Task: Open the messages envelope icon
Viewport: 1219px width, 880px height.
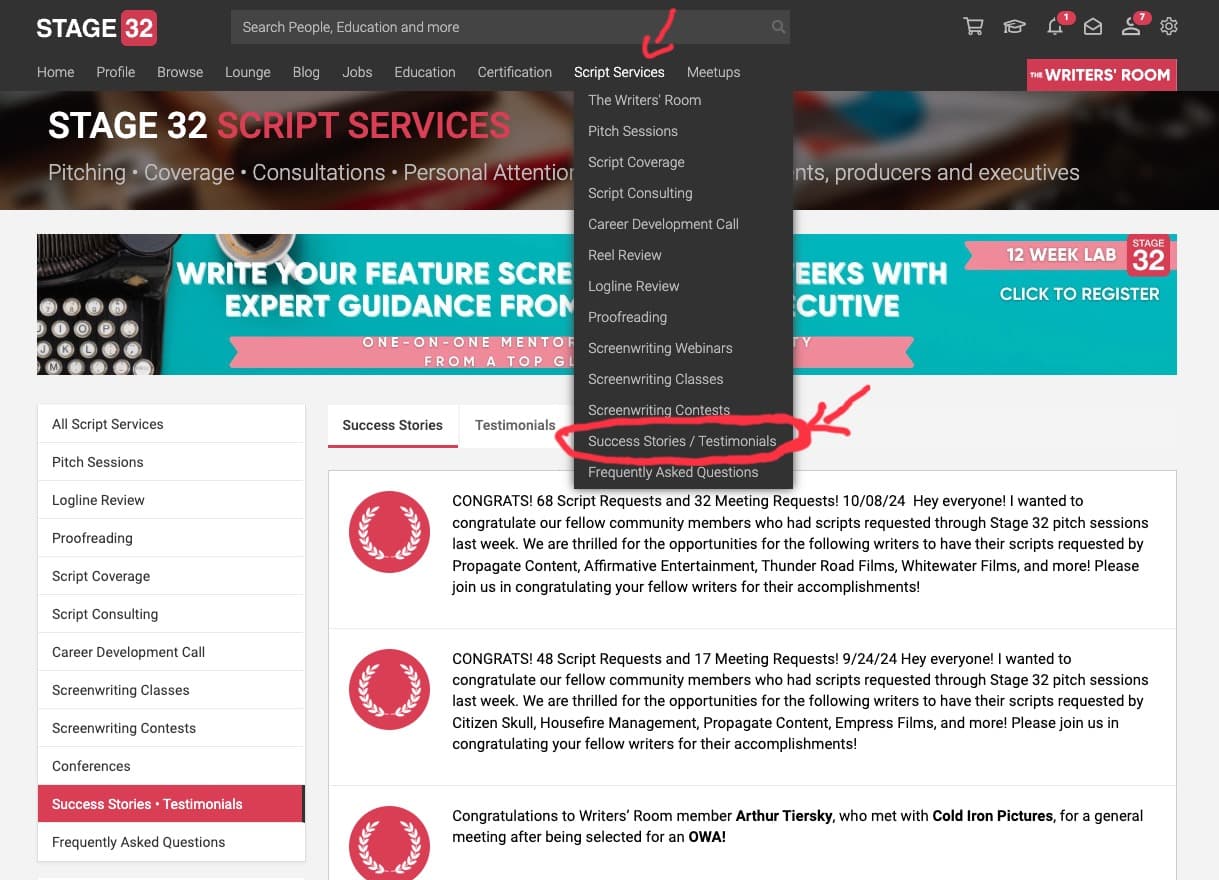Action: (1093, 27)
